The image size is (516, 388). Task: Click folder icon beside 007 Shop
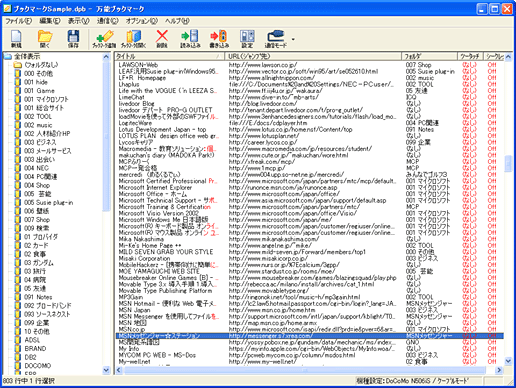[18, 220]
